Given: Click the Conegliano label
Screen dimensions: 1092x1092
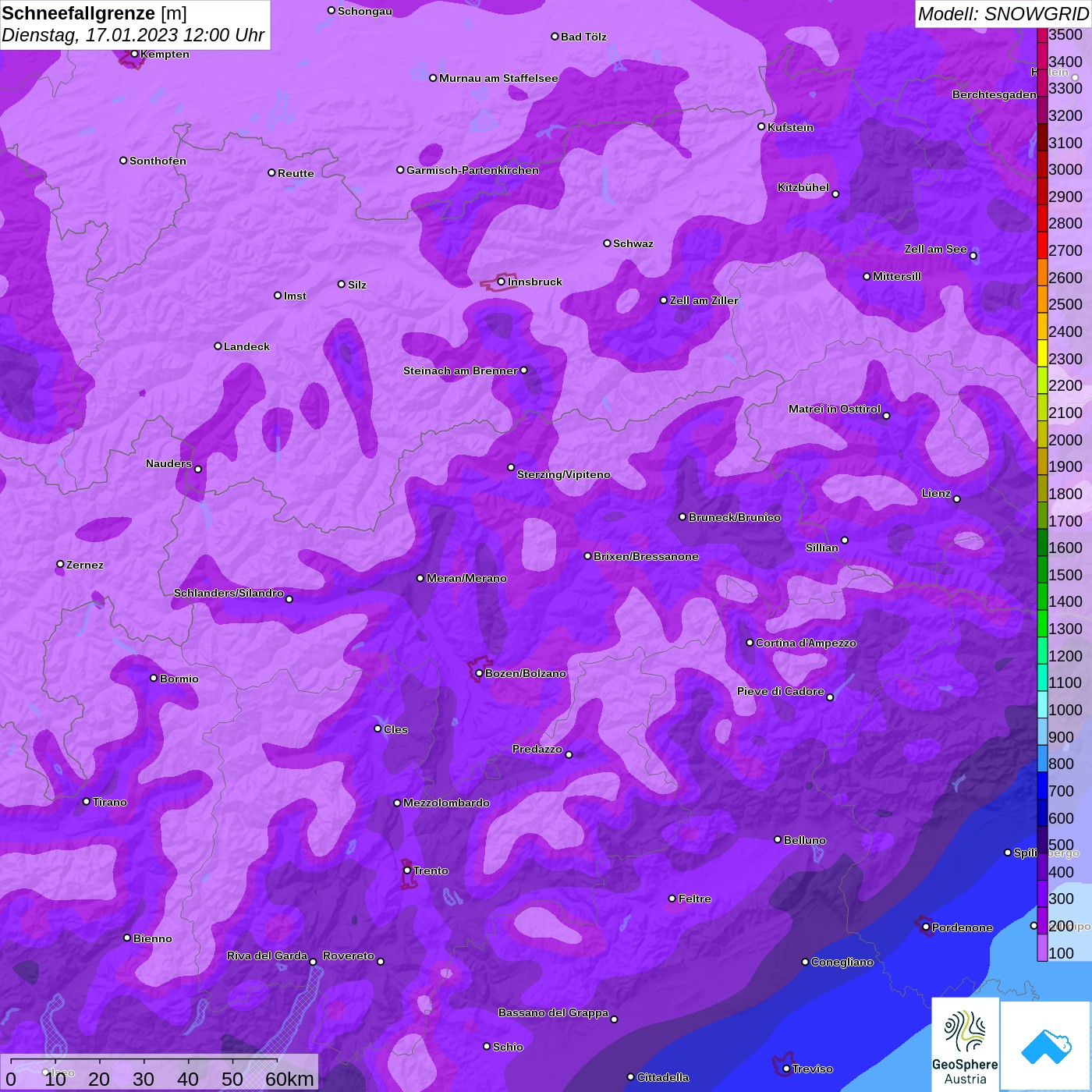Looking at the screenshot, I should pyautogui.click(x=842, y=962).
